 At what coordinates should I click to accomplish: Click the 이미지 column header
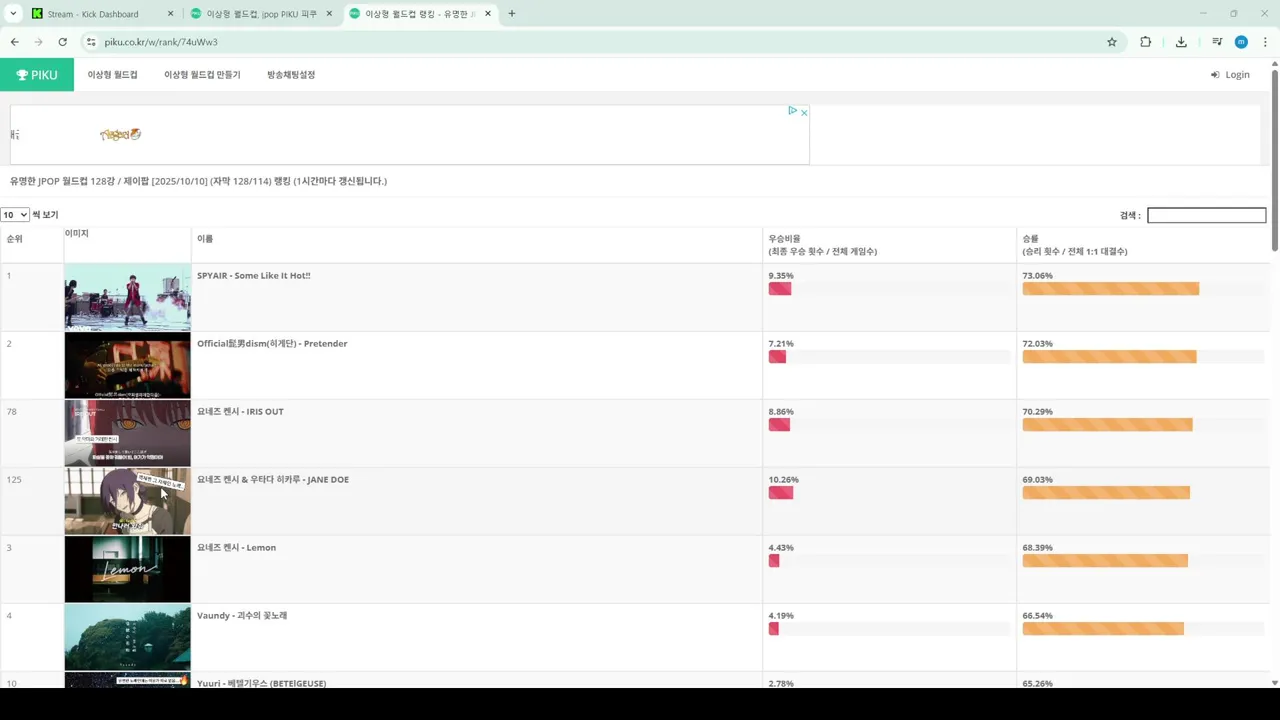point(128,245)
